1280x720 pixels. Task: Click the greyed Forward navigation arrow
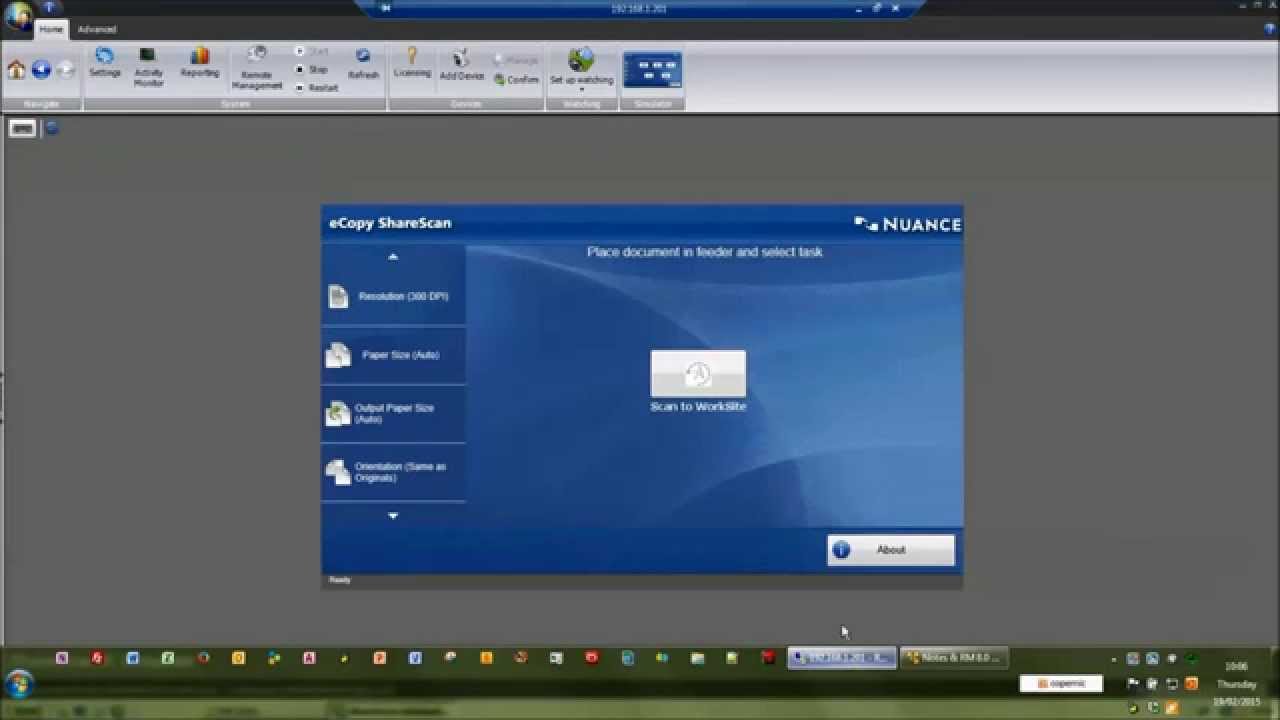coord(66,69)
